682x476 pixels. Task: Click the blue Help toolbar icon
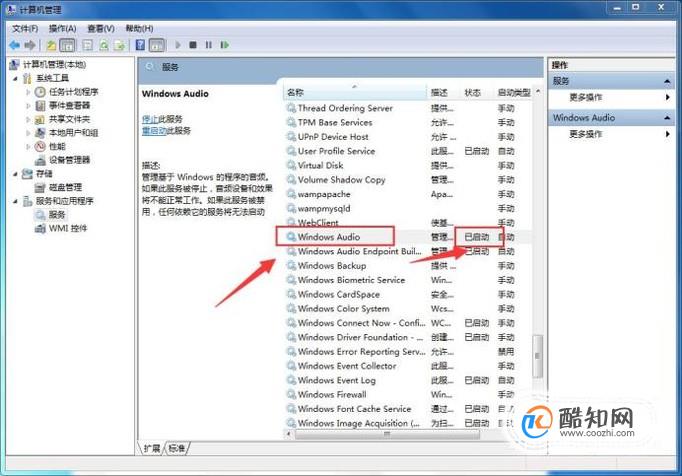[140, 45]
